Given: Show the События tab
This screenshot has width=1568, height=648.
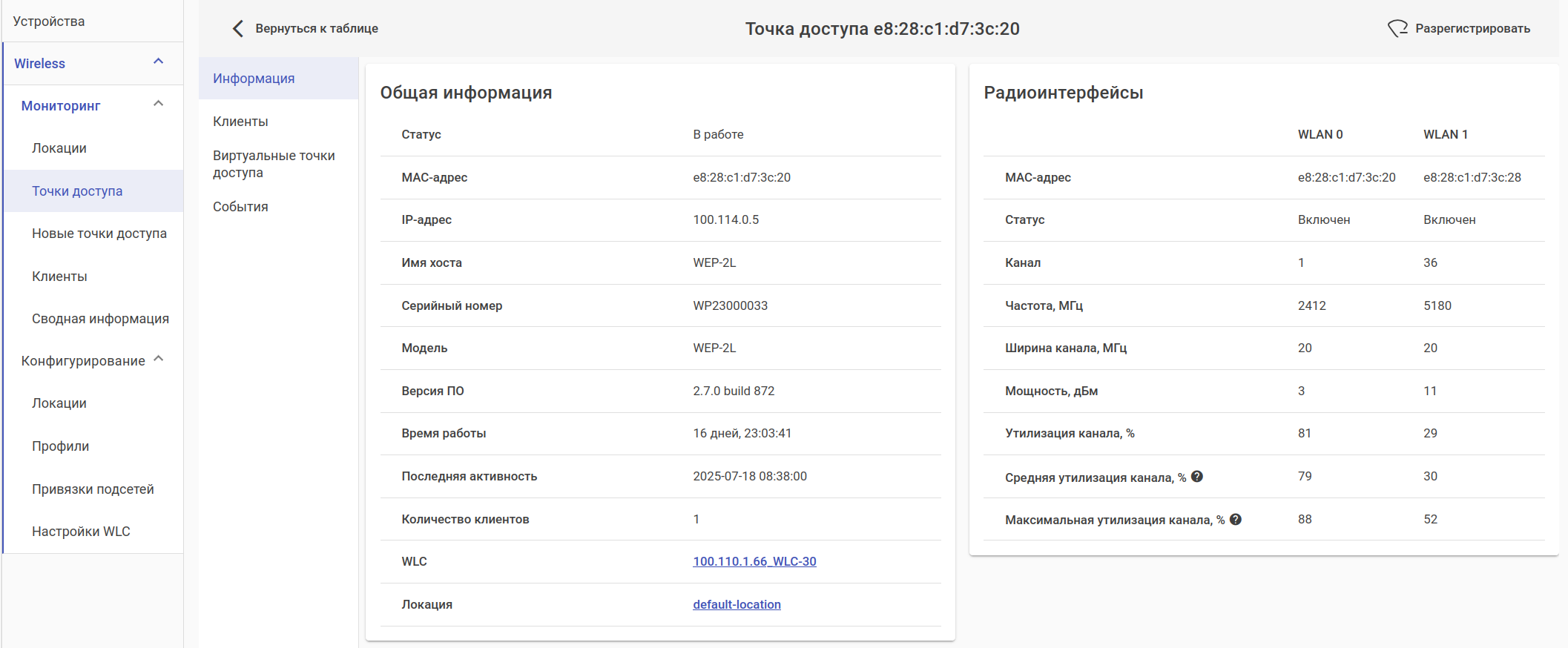Looking at the screenshot, I should pyautogui.click(x=240, y=207).
